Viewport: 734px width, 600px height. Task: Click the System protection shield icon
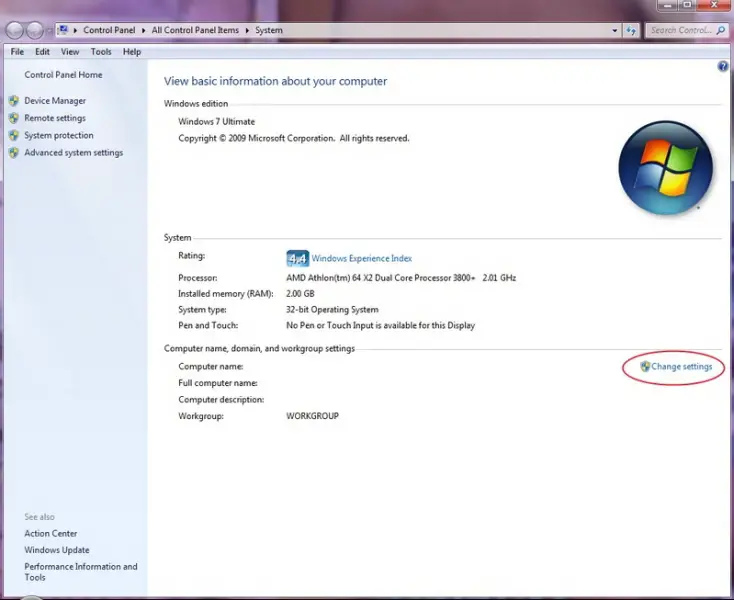(14, 135)
